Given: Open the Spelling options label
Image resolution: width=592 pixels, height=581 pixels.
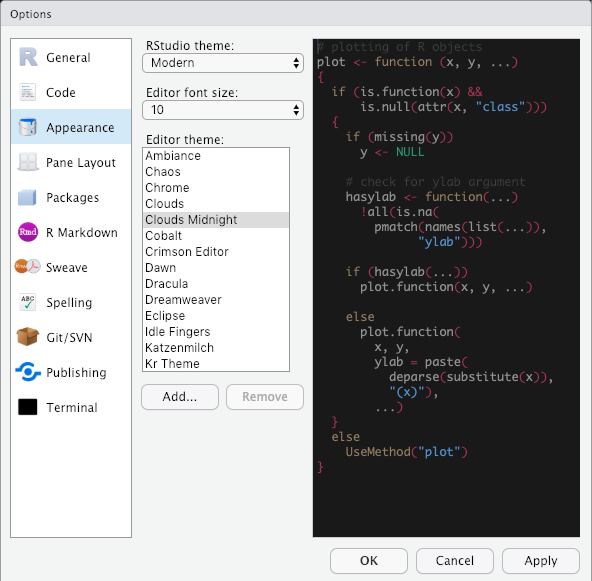Looking at the screenshot, I should tap(69, 302).
